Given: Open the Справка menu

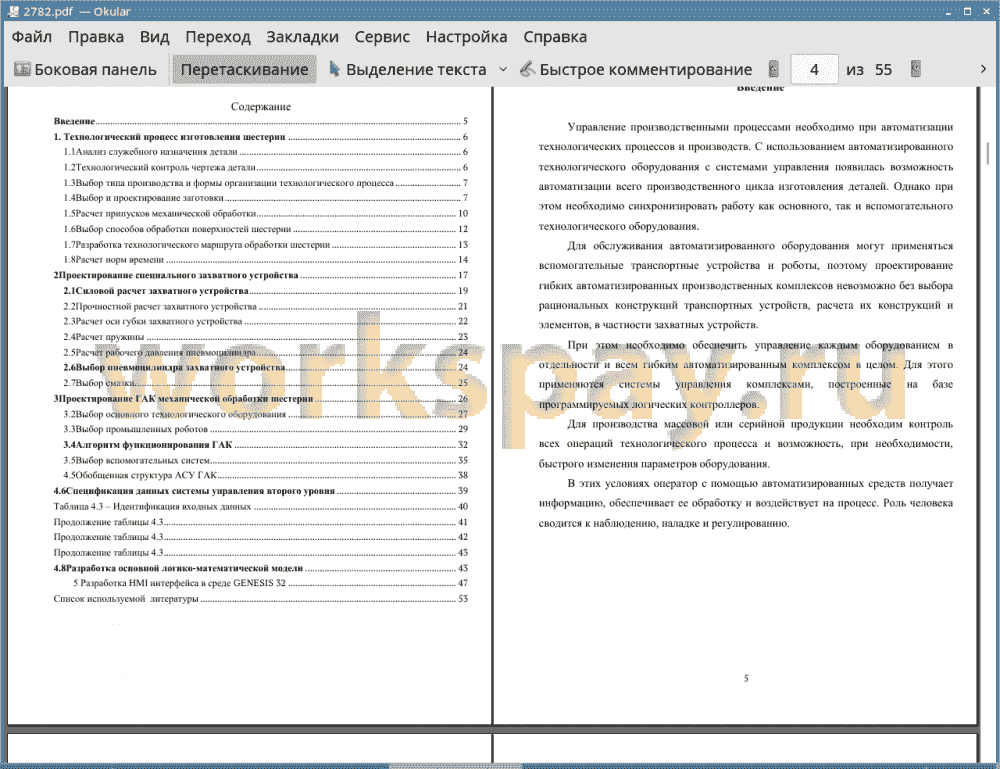Looking at the screenshot, I should point(555,37).
